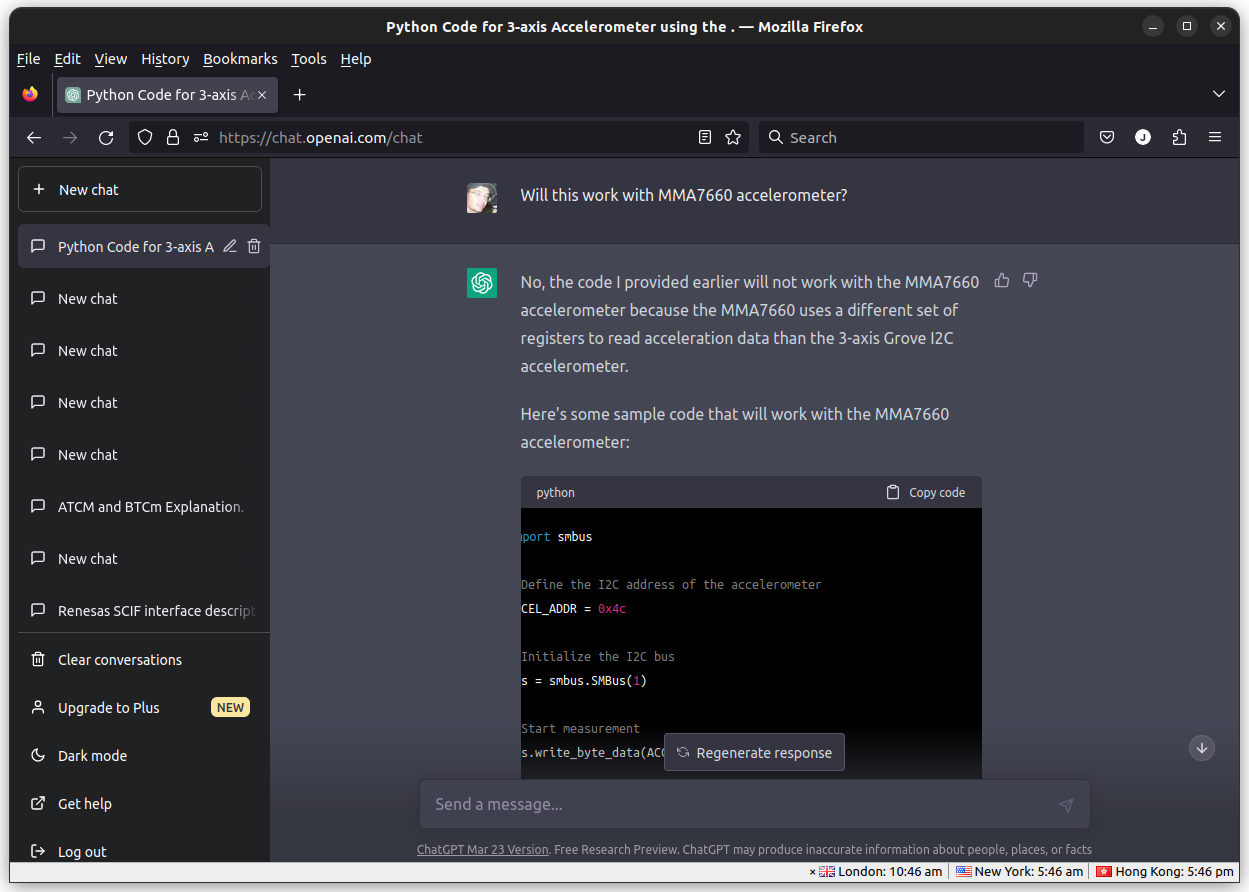Open the Pocket save icon
The image size is (1249, 892).
[x=1107, y=138]
